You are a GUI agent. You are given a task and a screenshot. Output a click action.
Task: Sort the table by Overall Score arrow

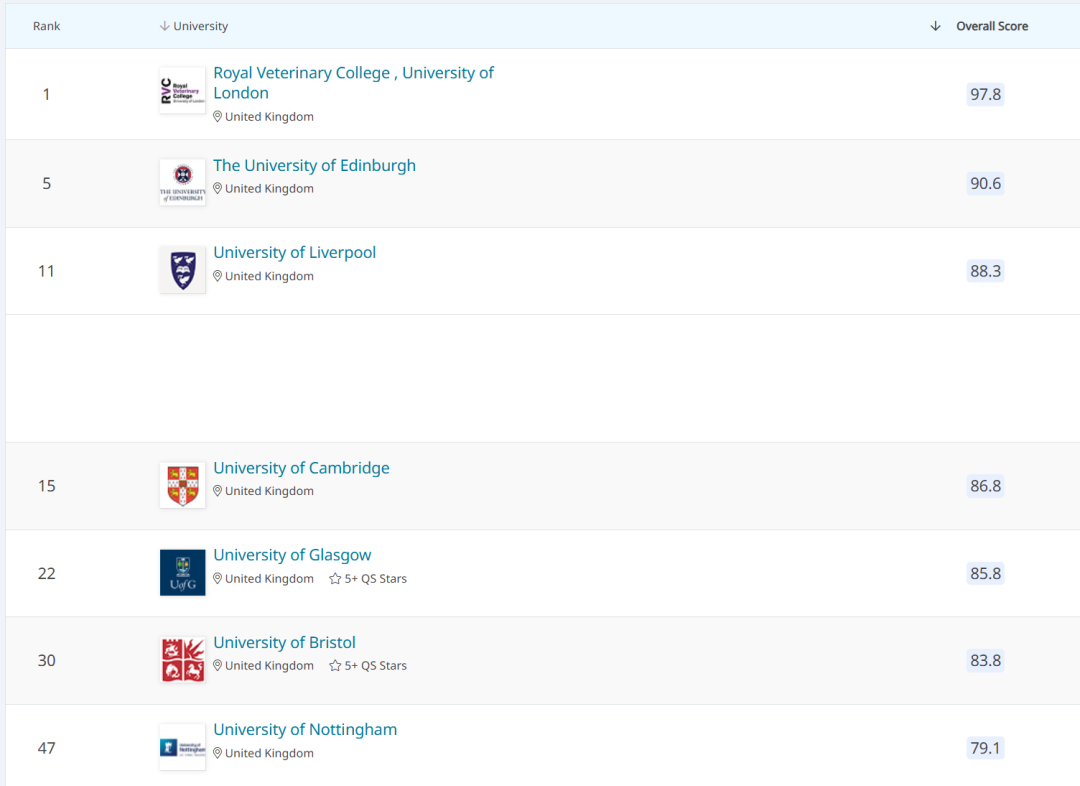coord(935,26)
